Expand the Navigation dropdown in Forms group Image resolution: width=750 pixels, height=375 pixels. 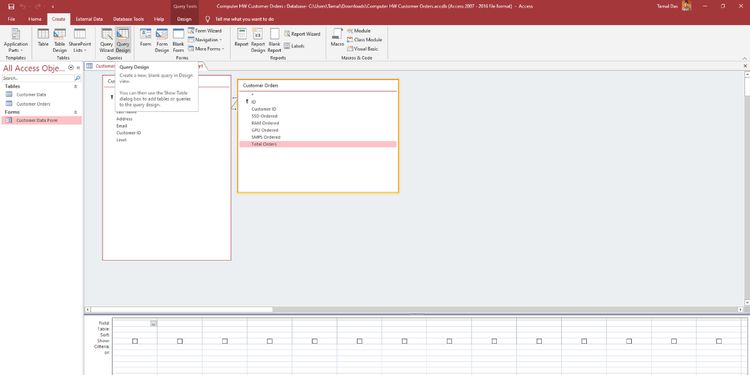[x=205, y=40]
